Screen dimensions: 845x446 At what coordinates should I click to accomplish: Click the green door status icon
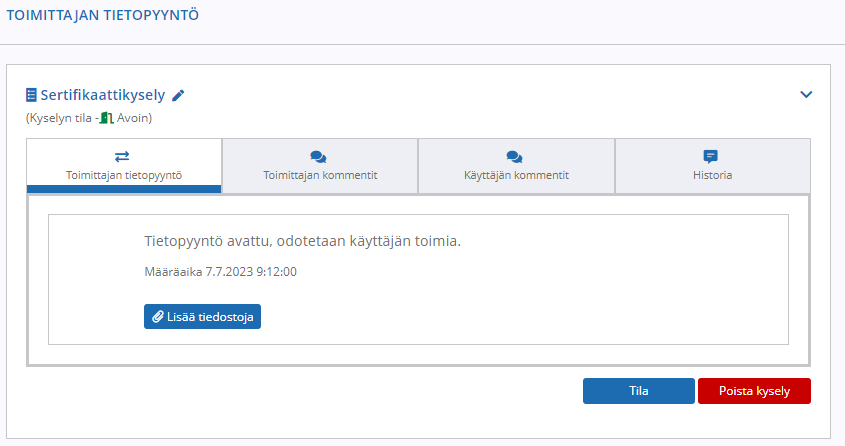click(107, 118)
